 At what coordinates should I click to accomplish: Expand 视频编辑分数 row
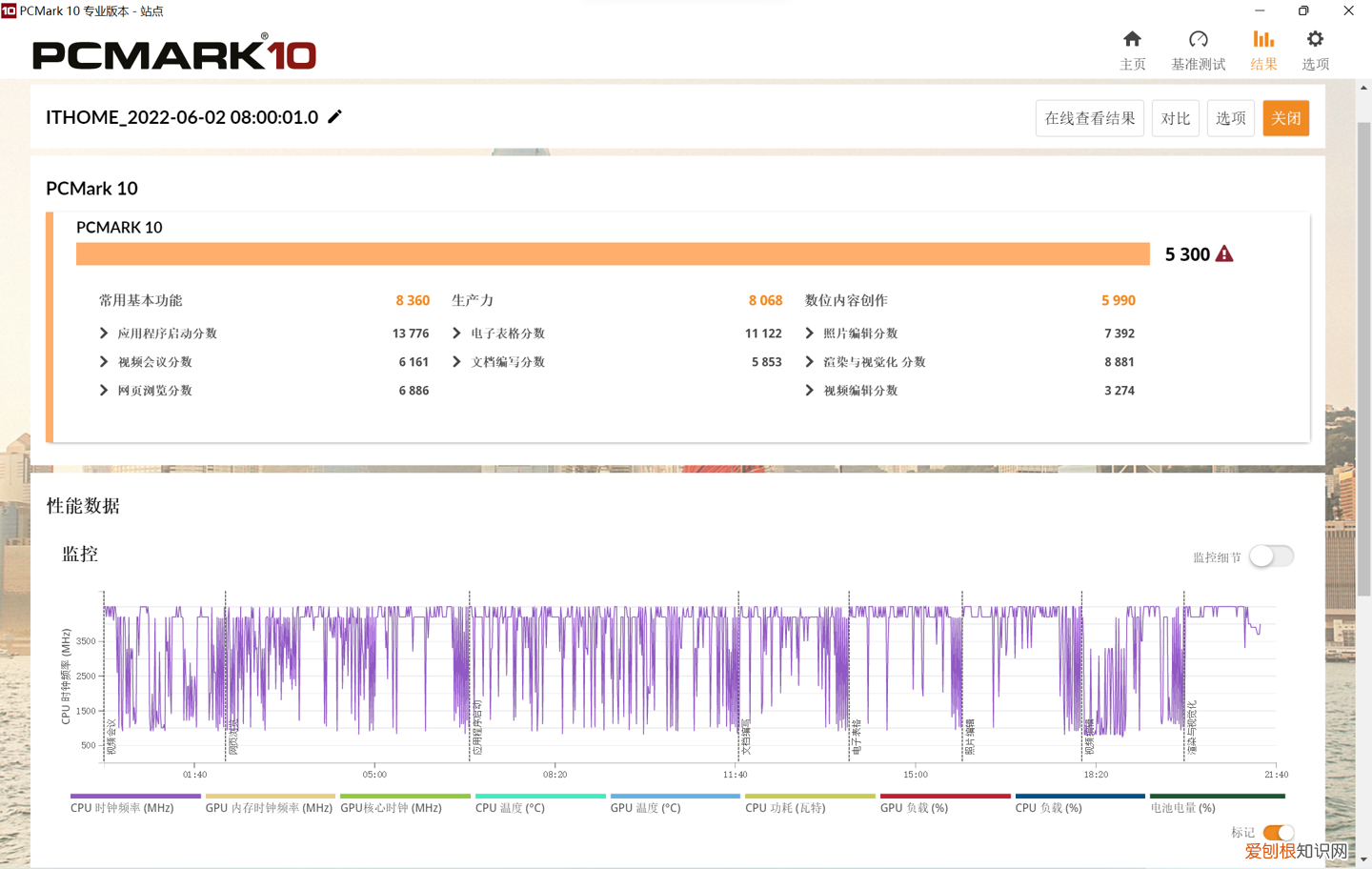[x=809, y=391]
